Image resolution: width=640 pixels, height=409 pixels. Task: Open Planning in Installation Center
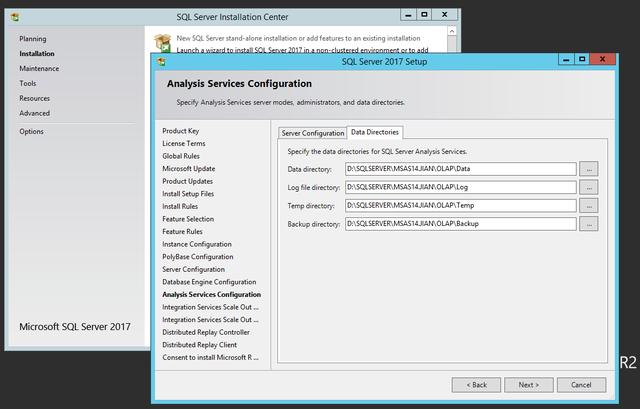click(33, 39)
